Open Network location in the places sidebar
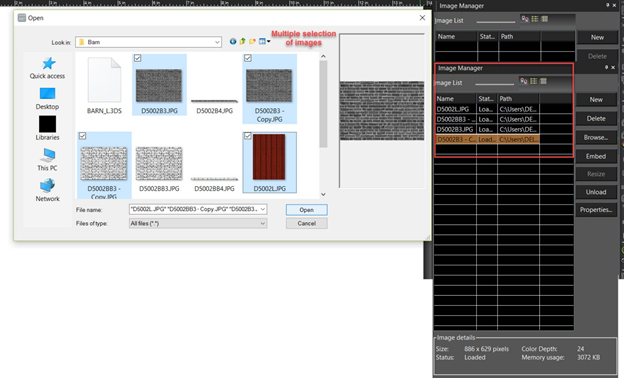 [47, 190]
